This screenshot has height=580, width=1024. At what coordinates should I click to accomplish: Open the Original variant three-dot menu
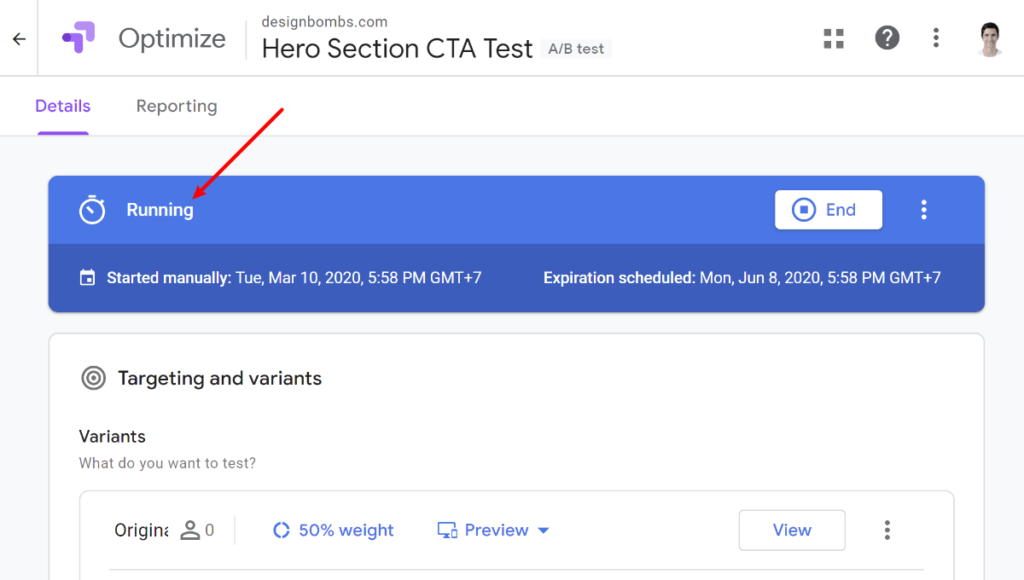click(887, 530)
